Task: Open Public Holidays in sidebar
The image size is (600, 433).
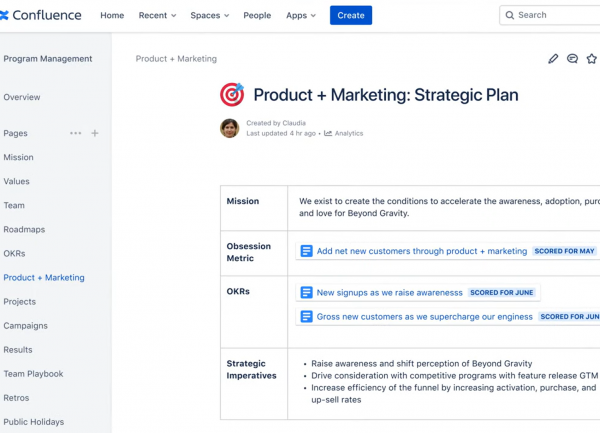Action: coord(34,422)
